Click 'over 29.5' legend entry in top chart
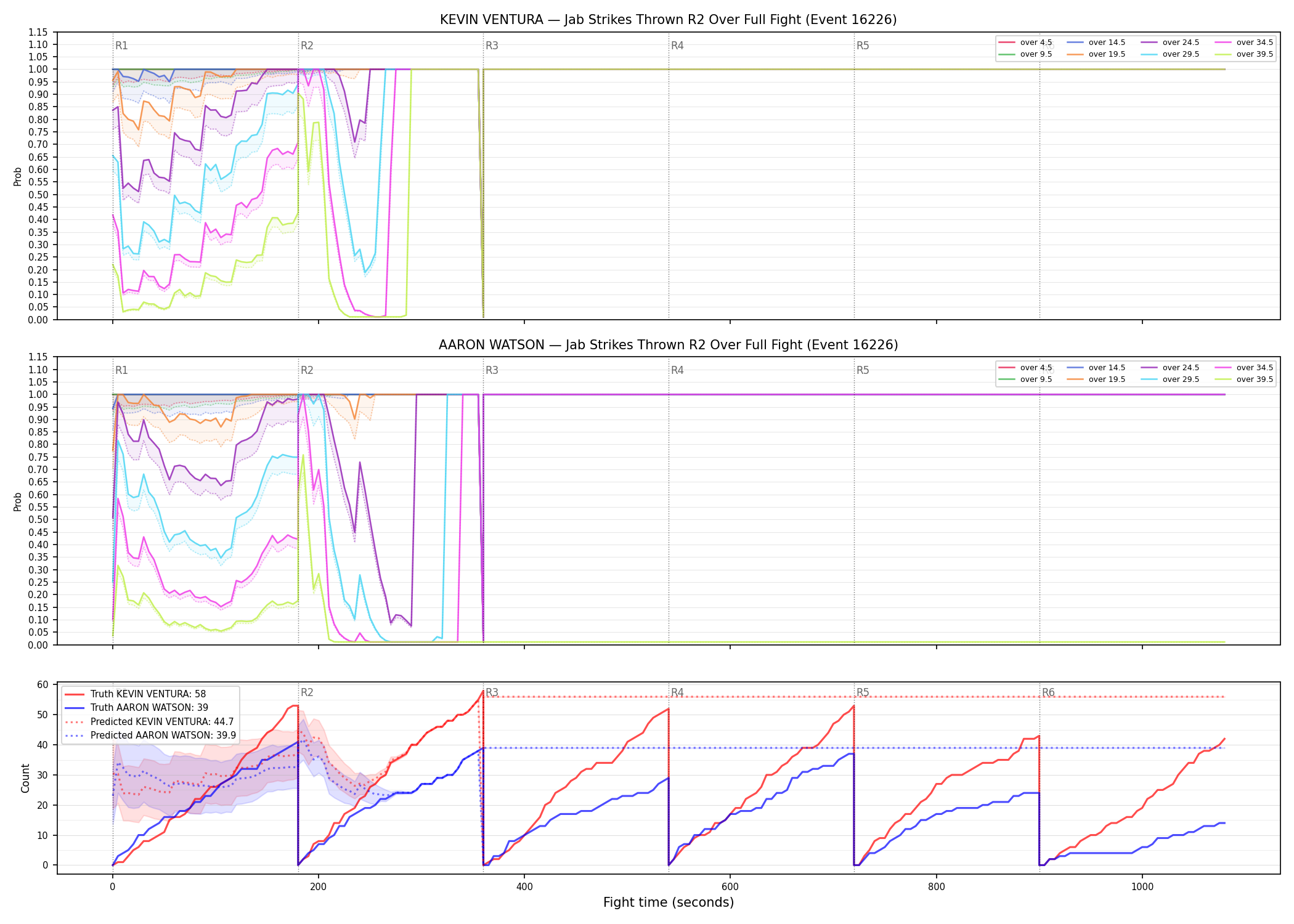The image size is (1294, 924). point(1170,54)
